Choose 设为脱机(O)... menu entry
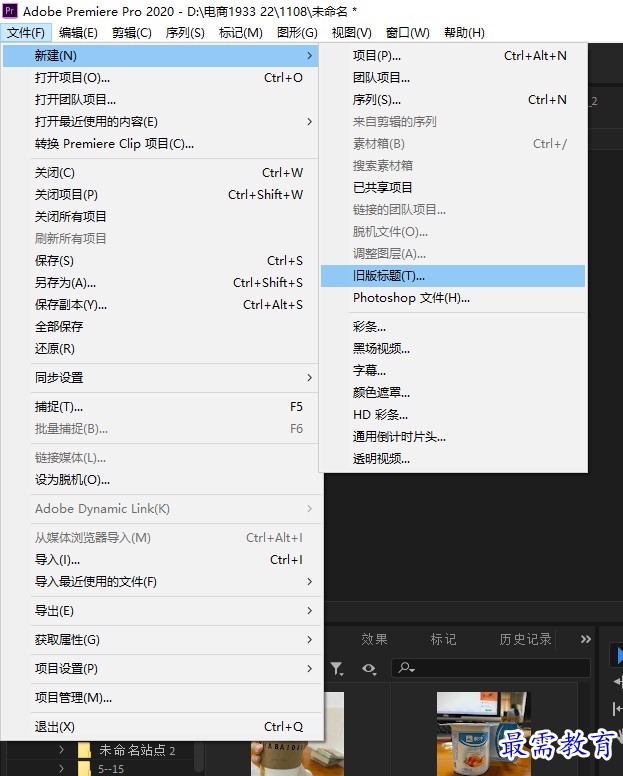Viewport: 623px width, 776px height. 160,480
